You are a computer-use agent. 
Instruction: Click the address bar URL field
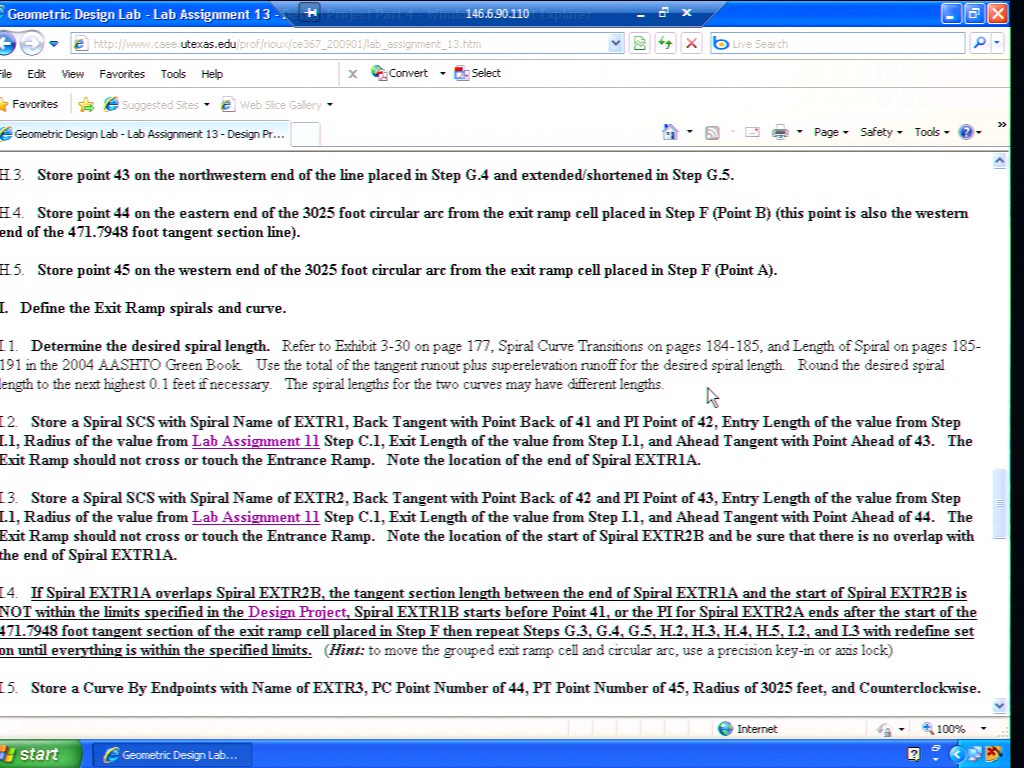pos(346,44)
